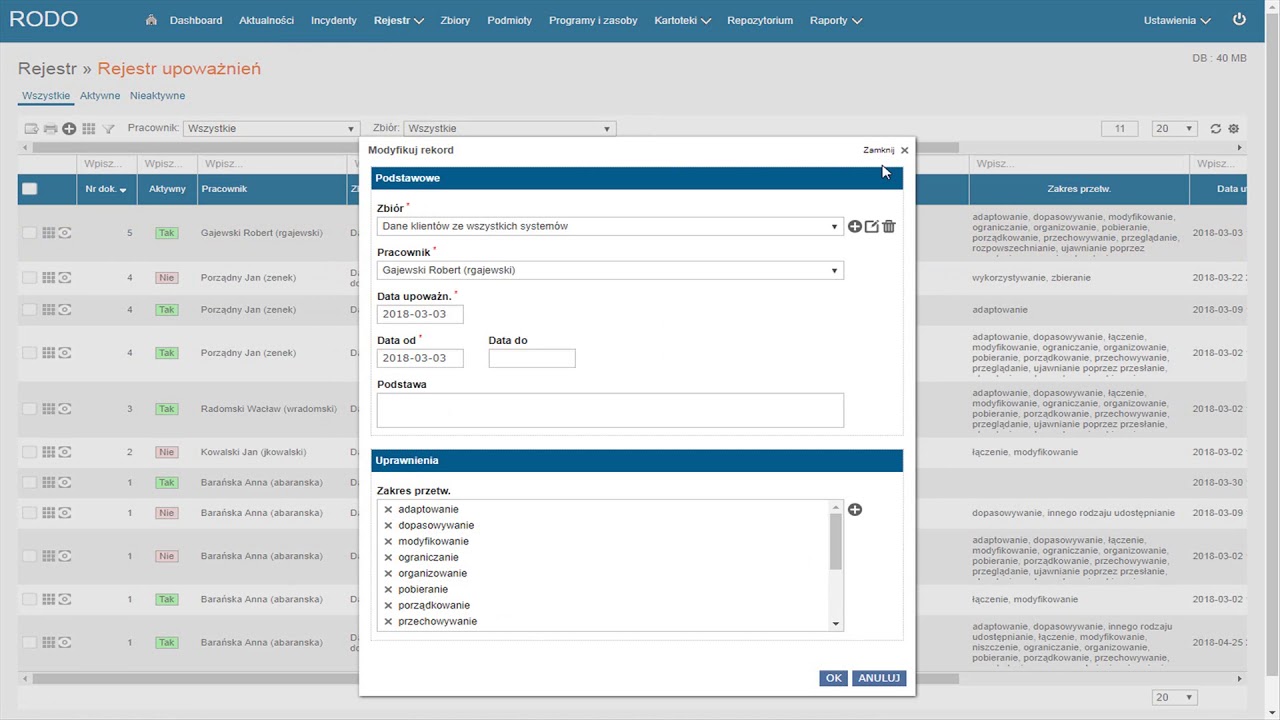The width and height of the screenshot is (1280, 720).
Task: Click the eye preview icon for Radomski Wacław
Action: [65, 409]
